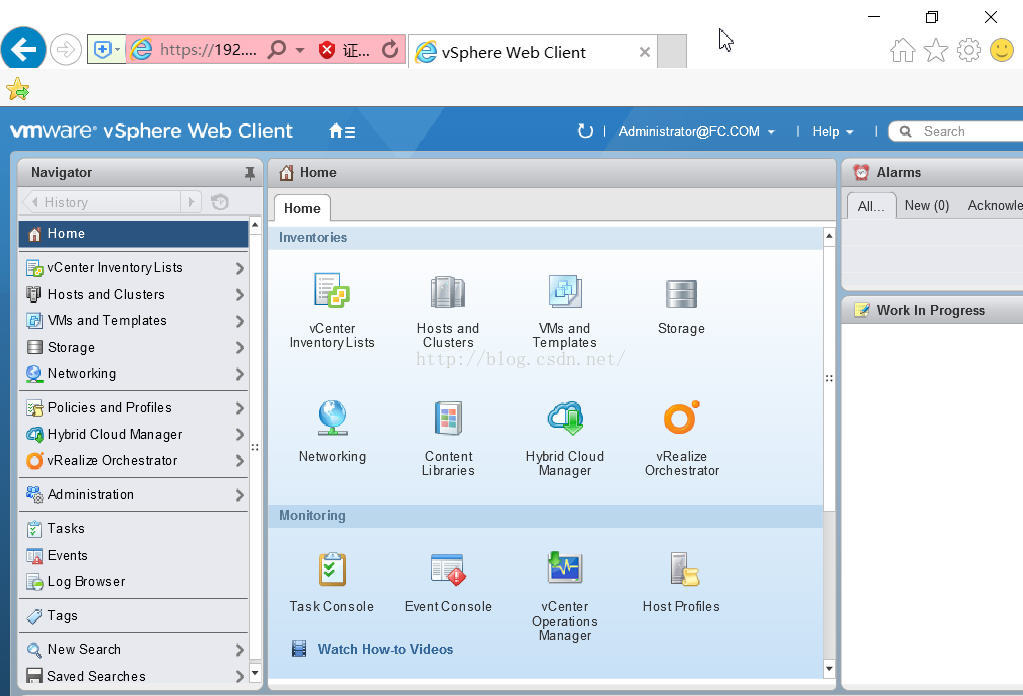The image size is (1023, 696).
Task: Click the browser URL address field
Action: 208,50
